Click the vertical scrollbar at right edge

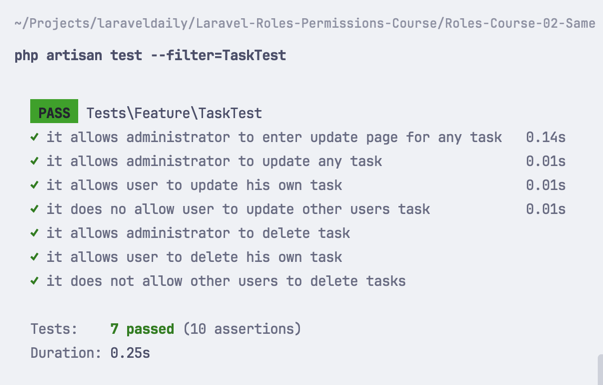(600, 370)
